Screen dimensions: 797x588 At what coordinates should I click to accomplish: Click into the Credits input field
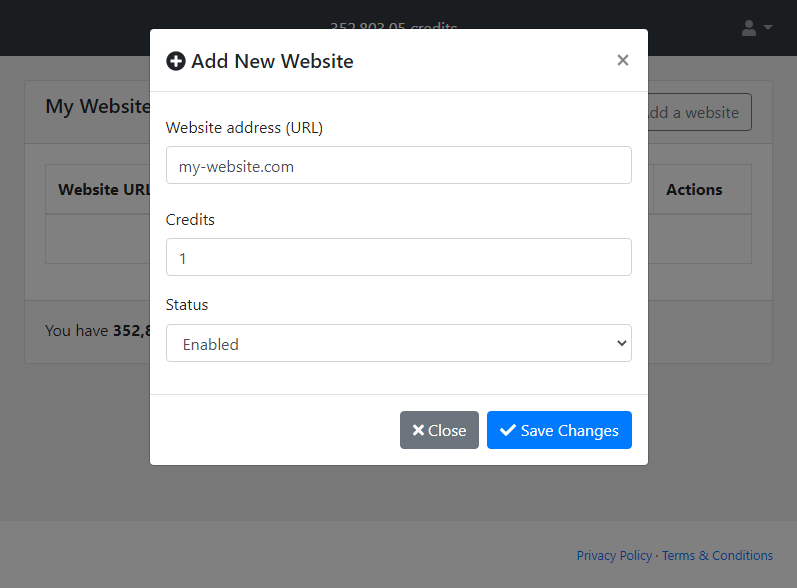[398, 257]
